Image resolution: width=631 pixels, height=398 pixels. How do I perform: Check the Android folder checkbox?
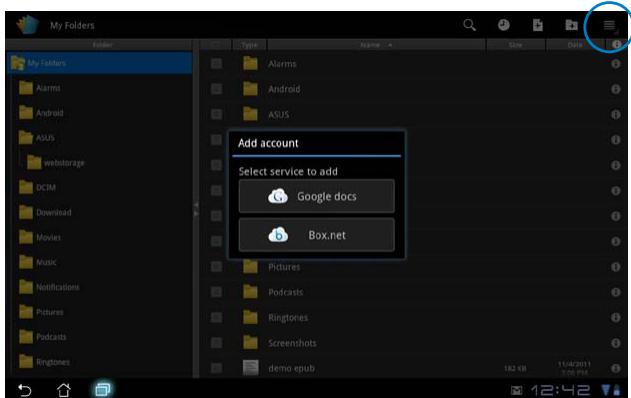(217, 89)
